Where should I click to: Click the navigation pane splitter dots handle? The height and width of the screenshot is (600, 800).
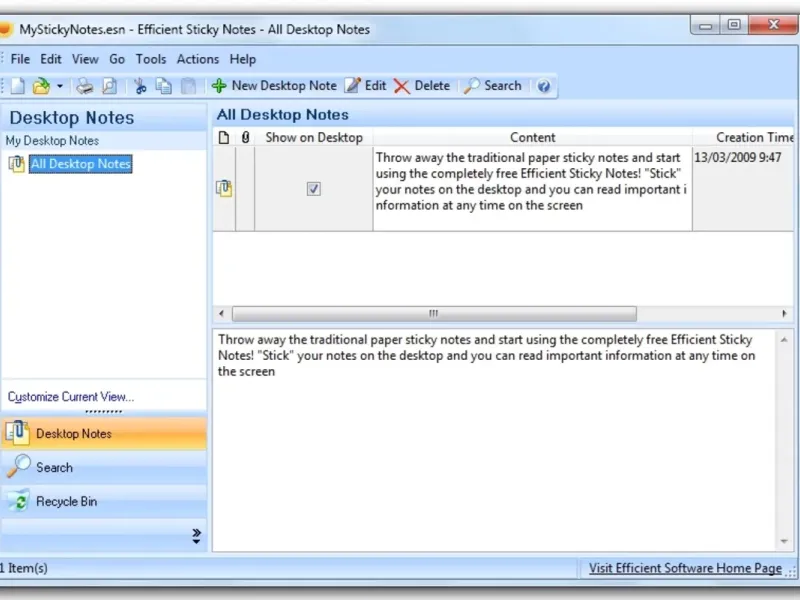[x=104, y=411]
